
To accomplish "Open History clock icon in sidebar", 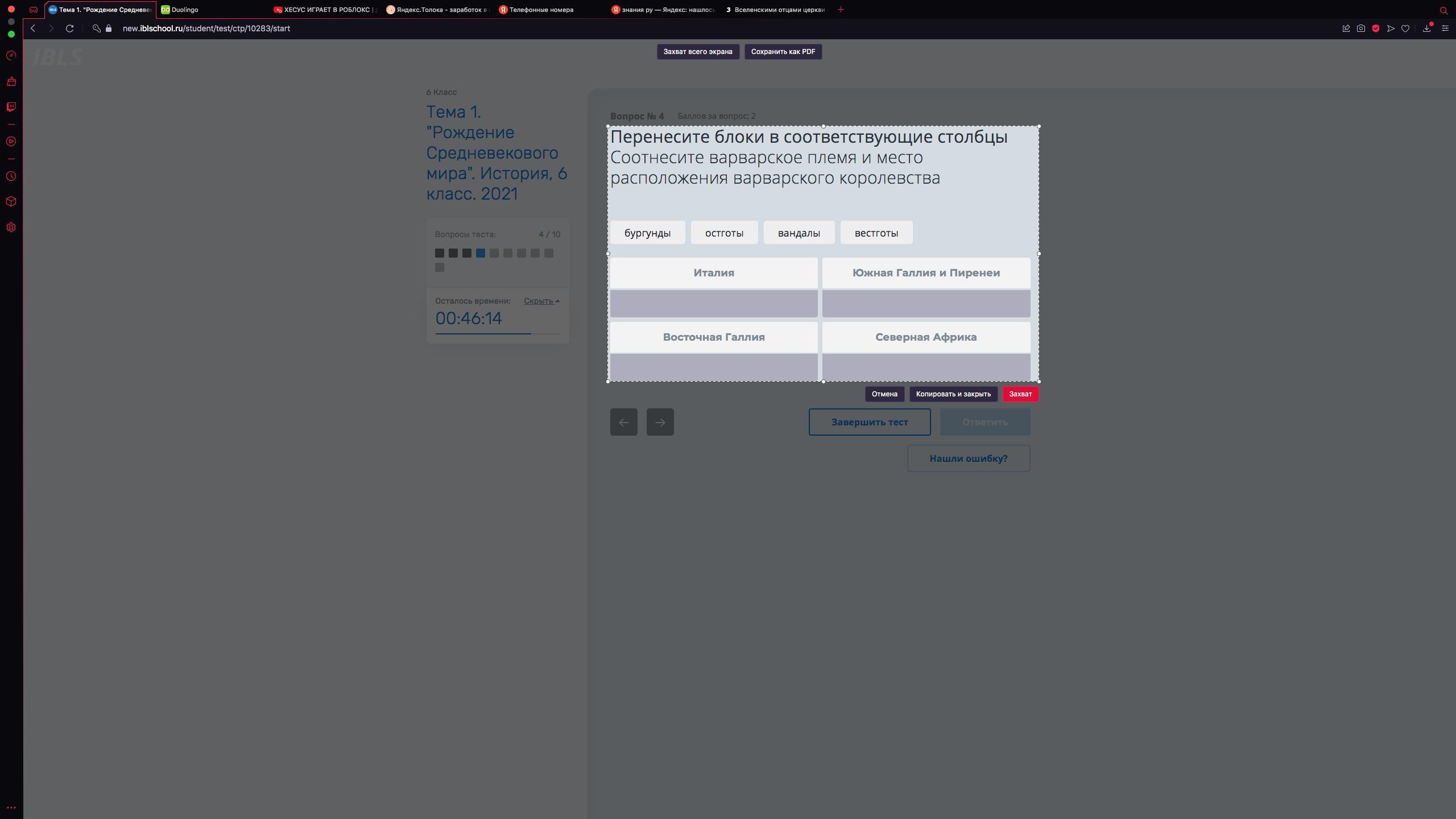I will point(11,176).
